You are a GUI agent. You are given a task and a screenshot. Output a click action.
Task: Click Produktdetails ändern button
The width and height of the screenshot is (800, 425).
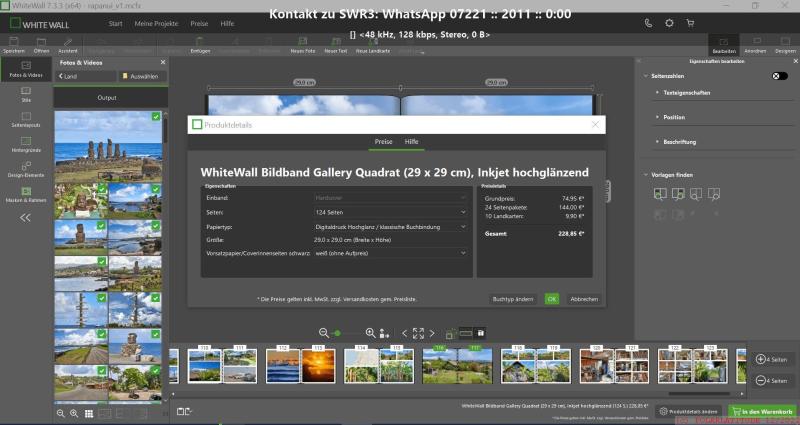tap(688, 411)
